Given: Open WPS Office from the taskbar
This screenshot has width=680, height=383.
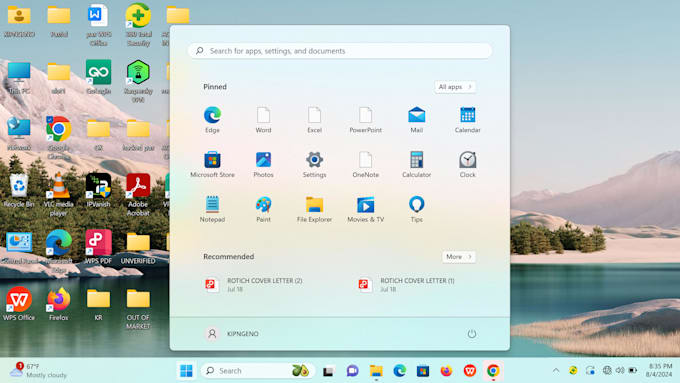Looking at the screenshot, I should tap(470, 371).
